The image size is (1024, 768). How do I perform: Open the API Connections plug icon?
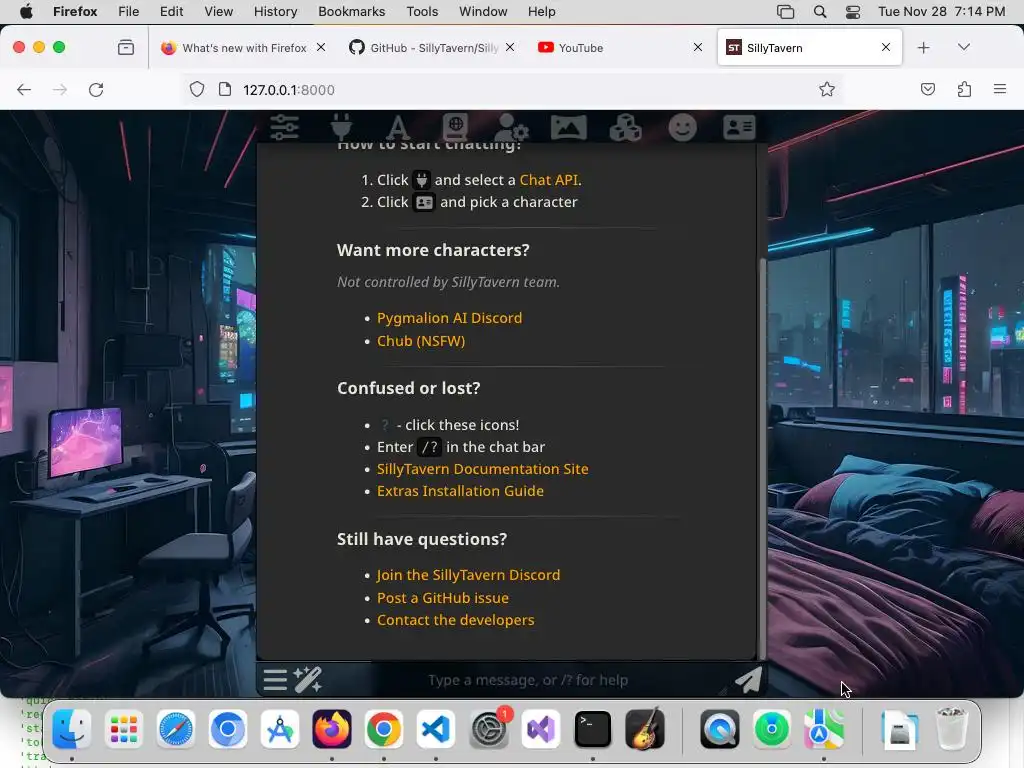(x=342, y=127)
